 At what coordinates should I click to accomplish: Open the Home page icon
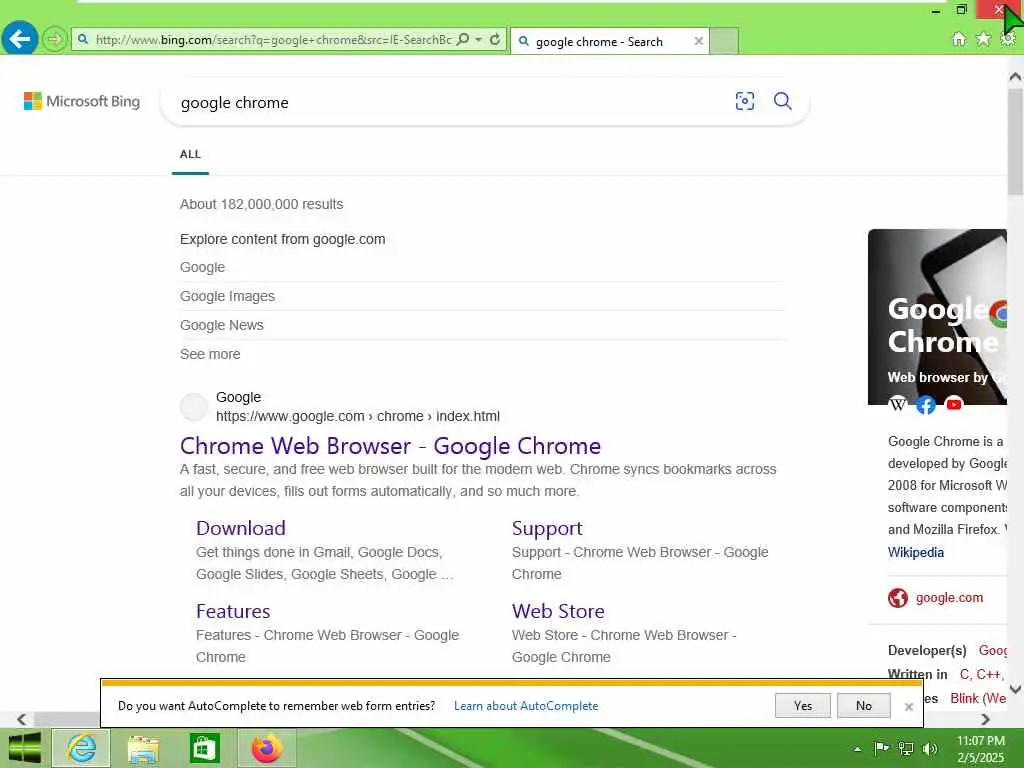tap(959, 39)
